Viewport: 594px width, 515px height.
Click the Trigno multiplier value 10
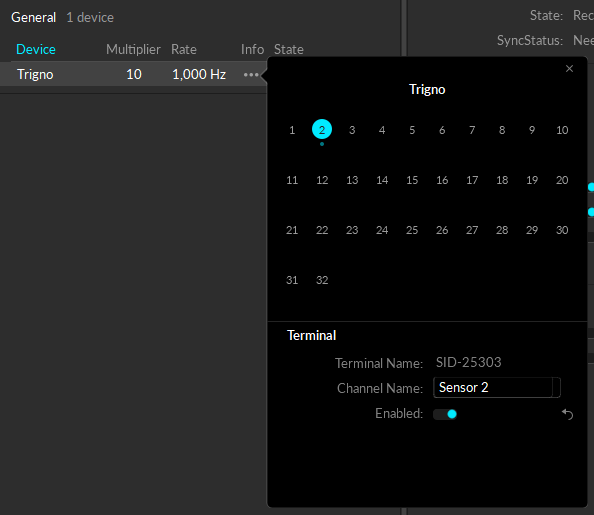pos(134,74)
